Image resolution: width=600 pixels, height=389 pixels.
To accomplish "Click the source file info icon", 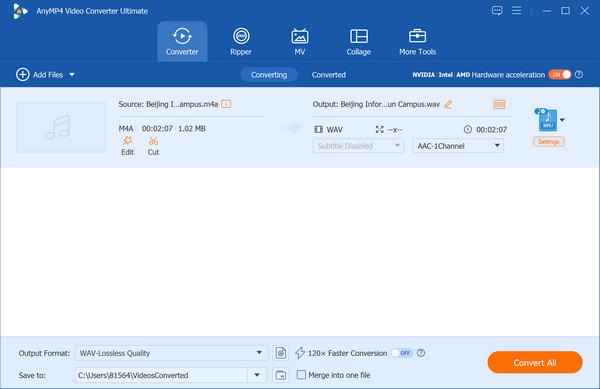I will tap(226, 104).
